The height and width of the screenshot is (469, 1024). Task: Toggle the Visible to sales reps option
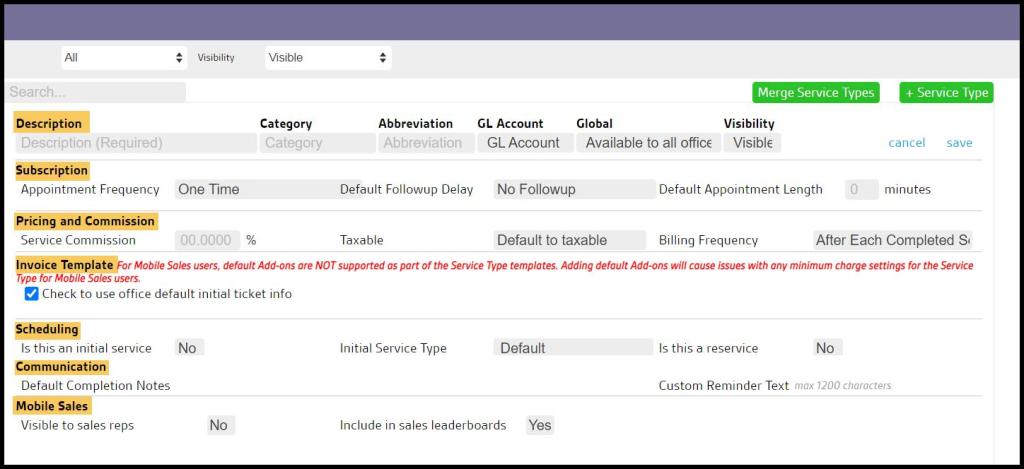pyautogui.click(x=218, y=425)
